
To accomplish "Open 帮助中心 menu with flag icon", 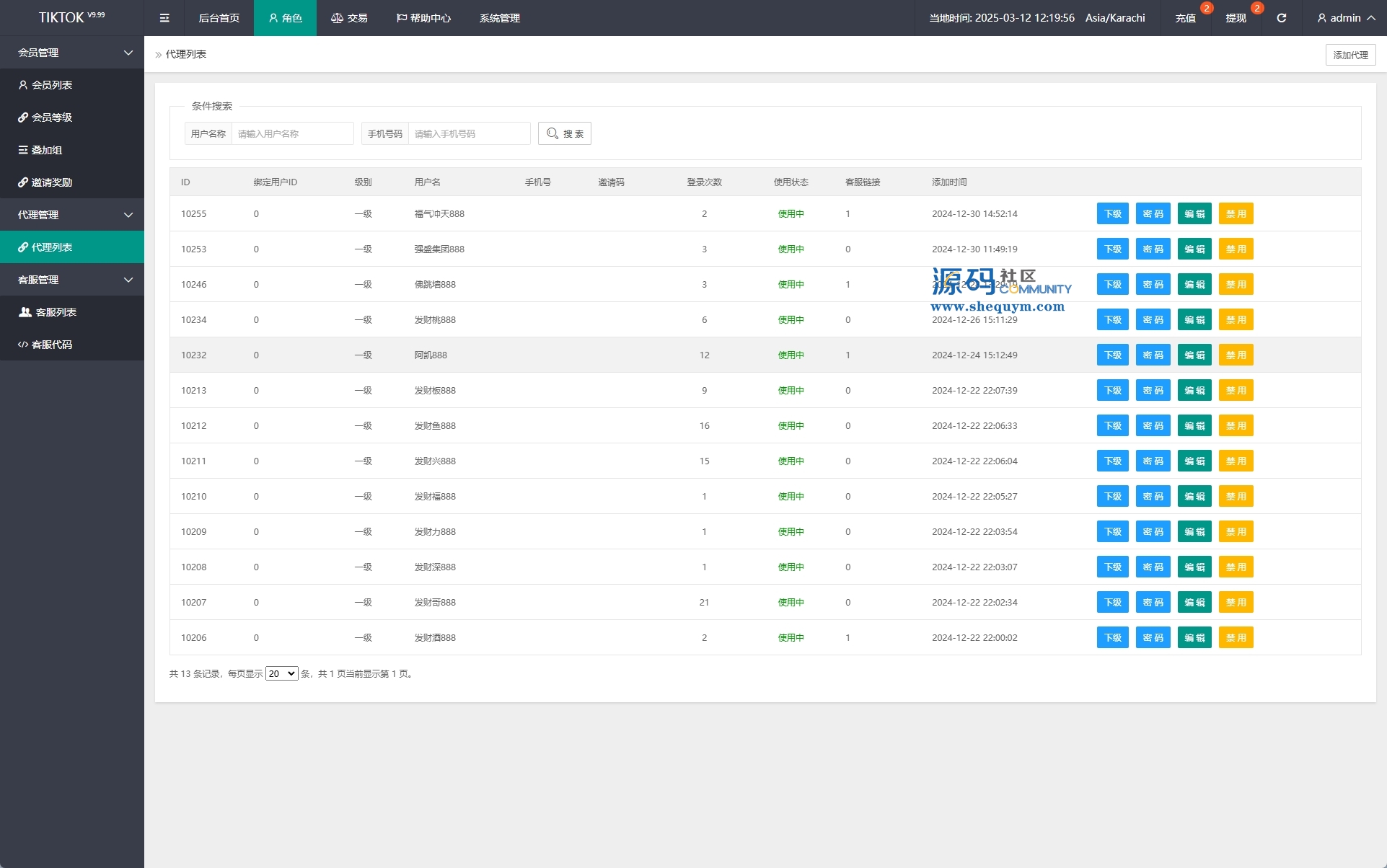I will pyautogui.click(x=423, y=18).
